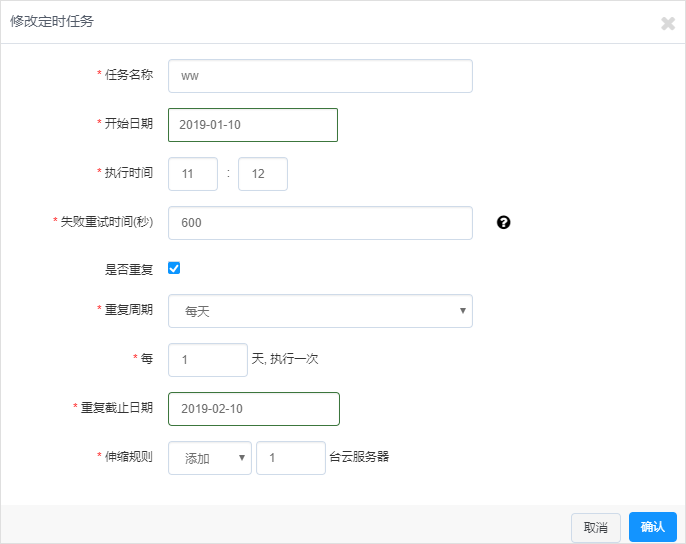This screenshot has height=544, width=686.
Task: Click the 是否重复 label text
Action: point(129,269)
